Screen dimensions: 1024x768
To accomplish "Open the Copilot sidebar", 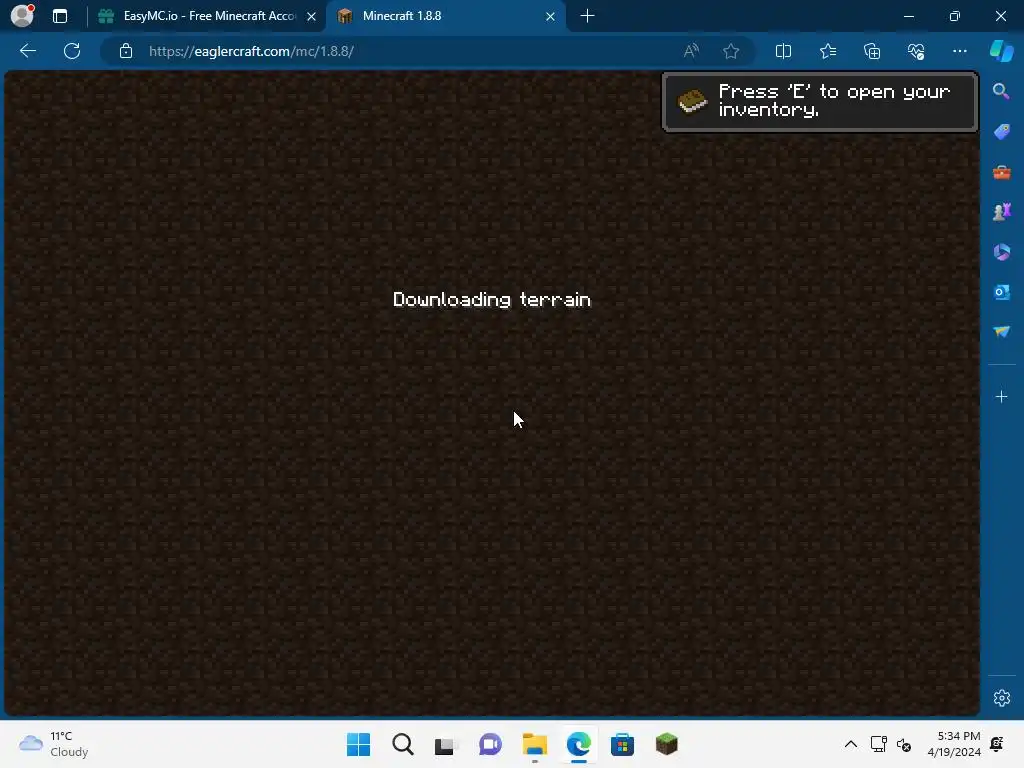I will pyautogui.click(x=1001, y=51).
